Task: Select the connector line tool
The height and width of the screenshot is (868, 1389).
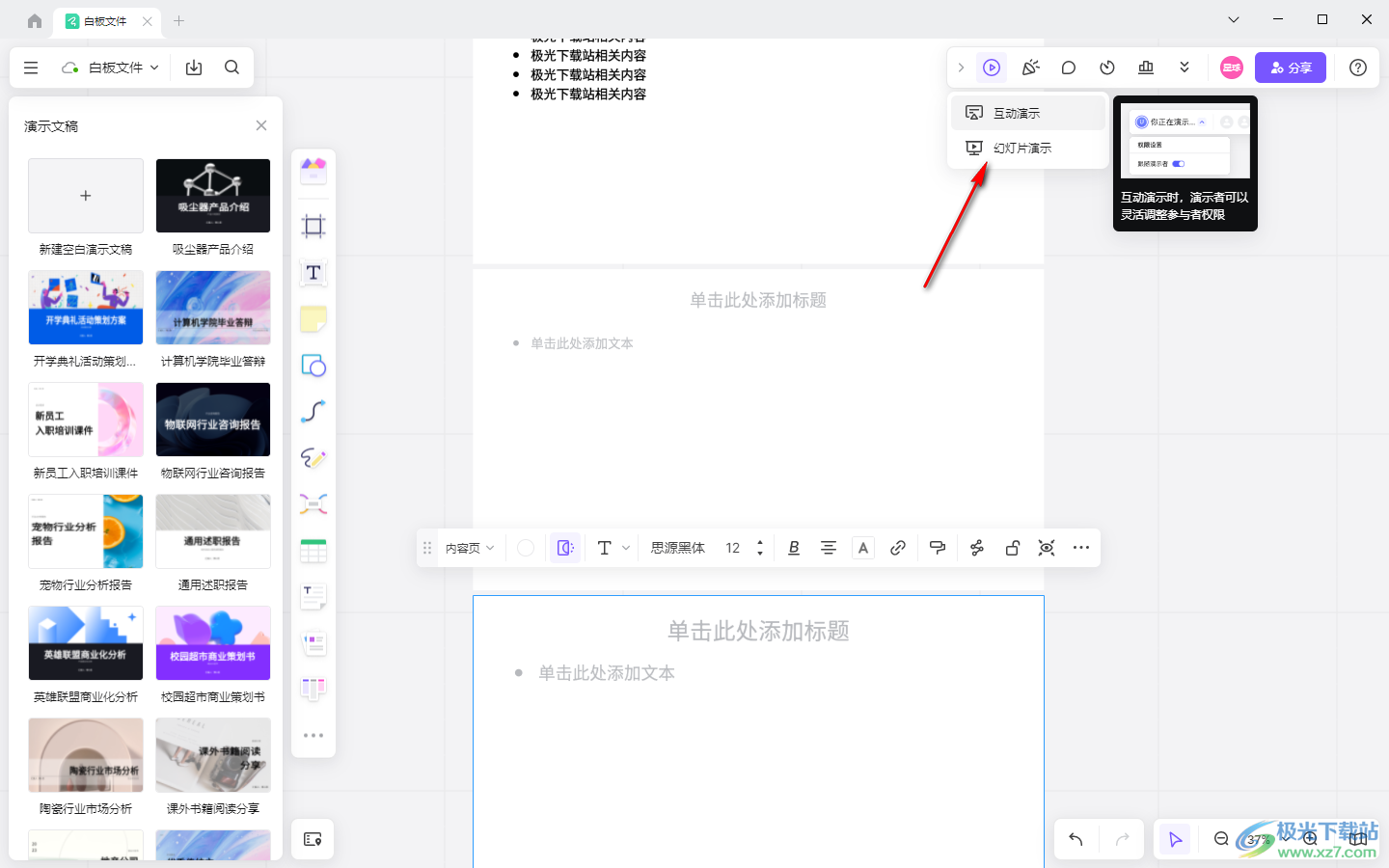Action: click(x=313, y=412)
